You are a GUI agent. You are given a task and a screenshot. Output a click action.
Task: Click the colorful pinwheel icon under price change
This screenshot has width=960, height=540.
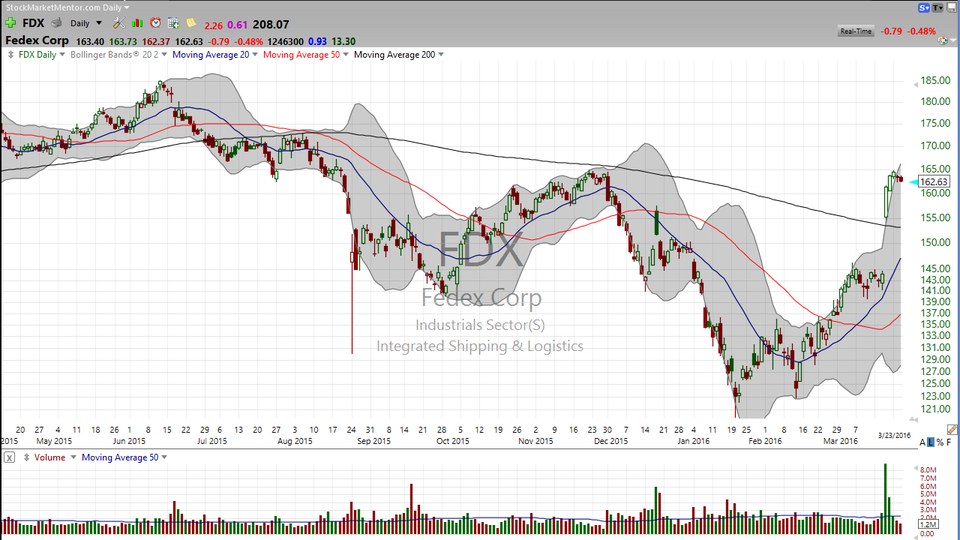[x=942, y=40]
